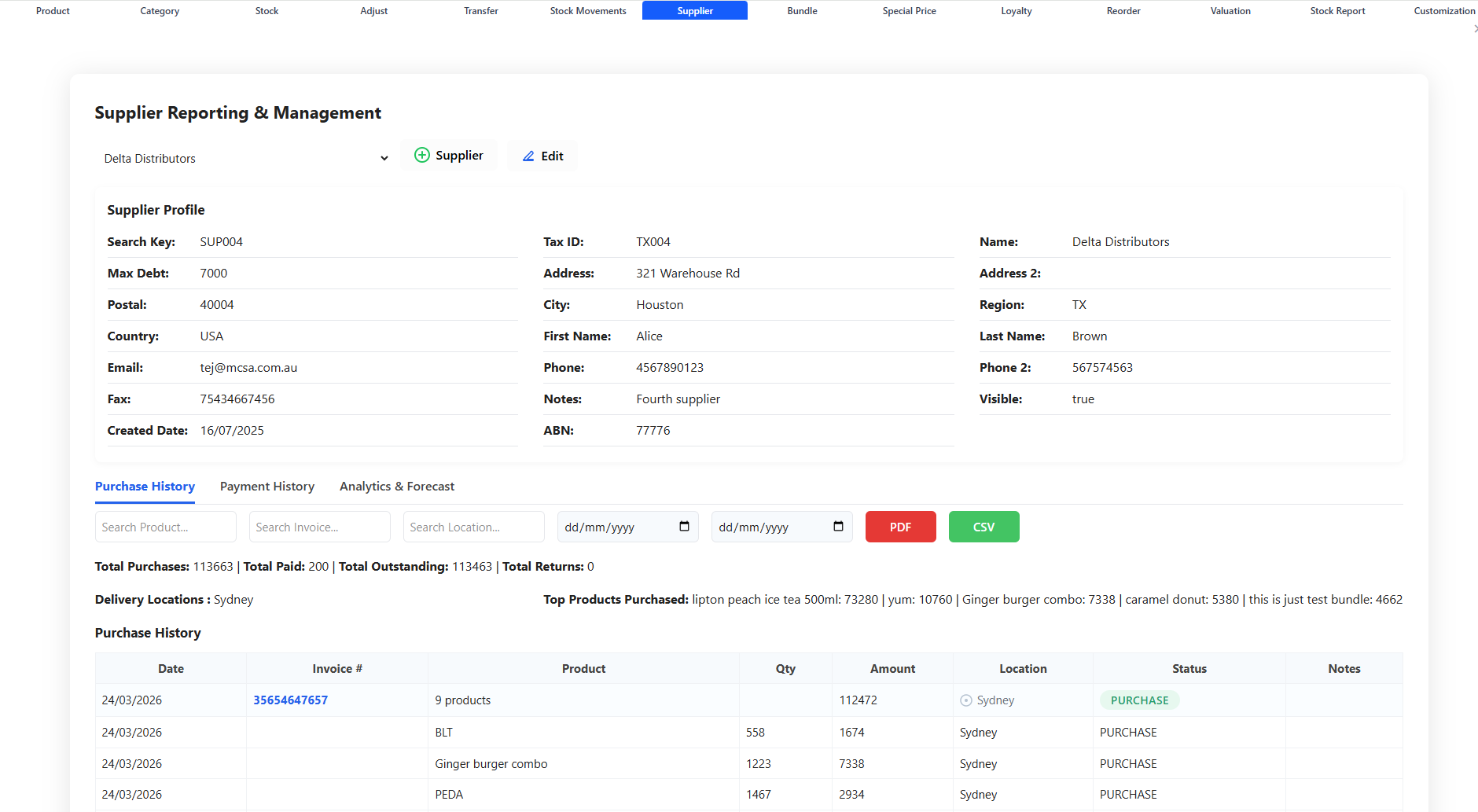The width and height of the screenshot is (1478, 812).
Task: Open Analytics & Forecast sub-tab
Action: click(x=397, y=487)
